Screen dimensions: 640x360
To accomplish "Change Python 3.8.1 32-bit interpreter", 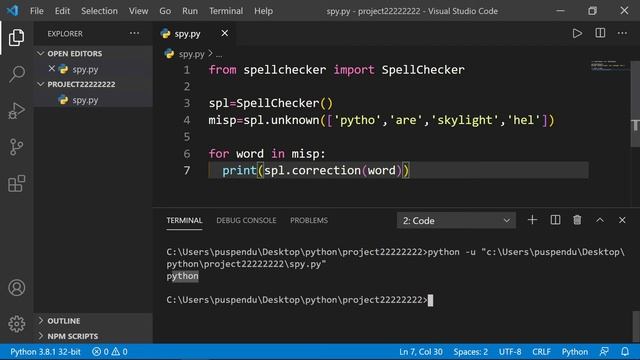I will [45, 351].
